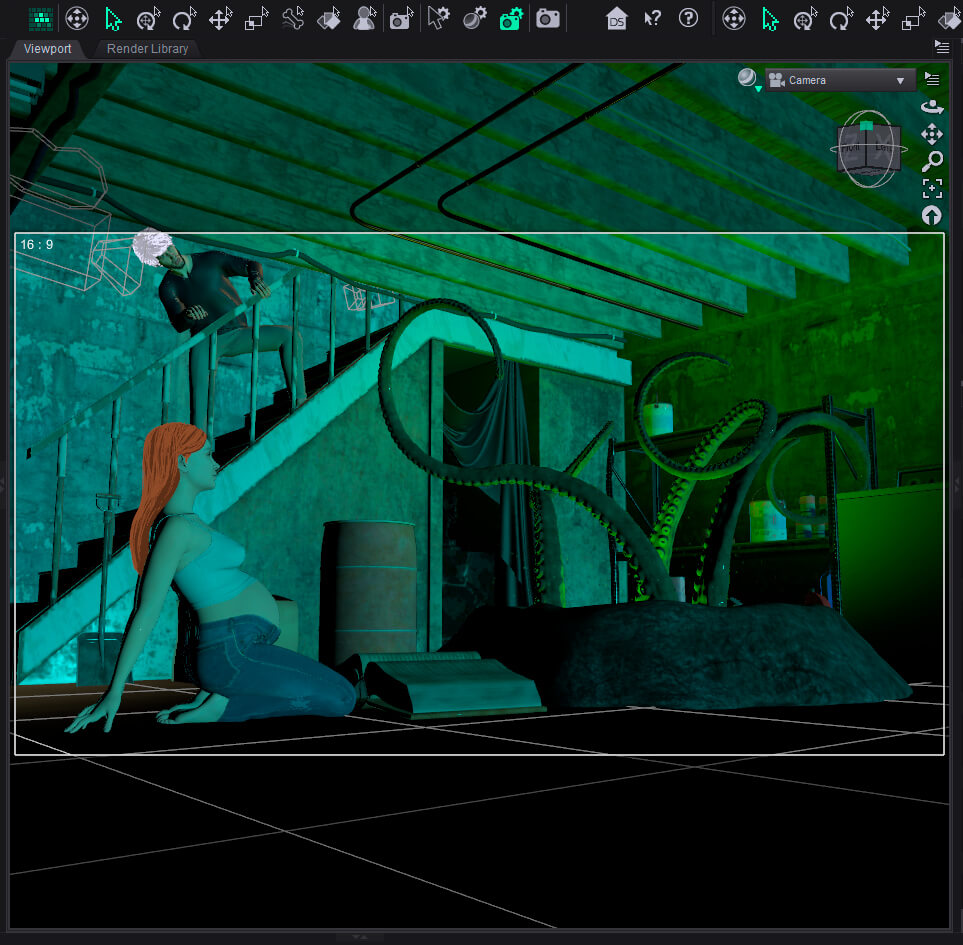Click the Left face of the view cube

pos(884,148)
